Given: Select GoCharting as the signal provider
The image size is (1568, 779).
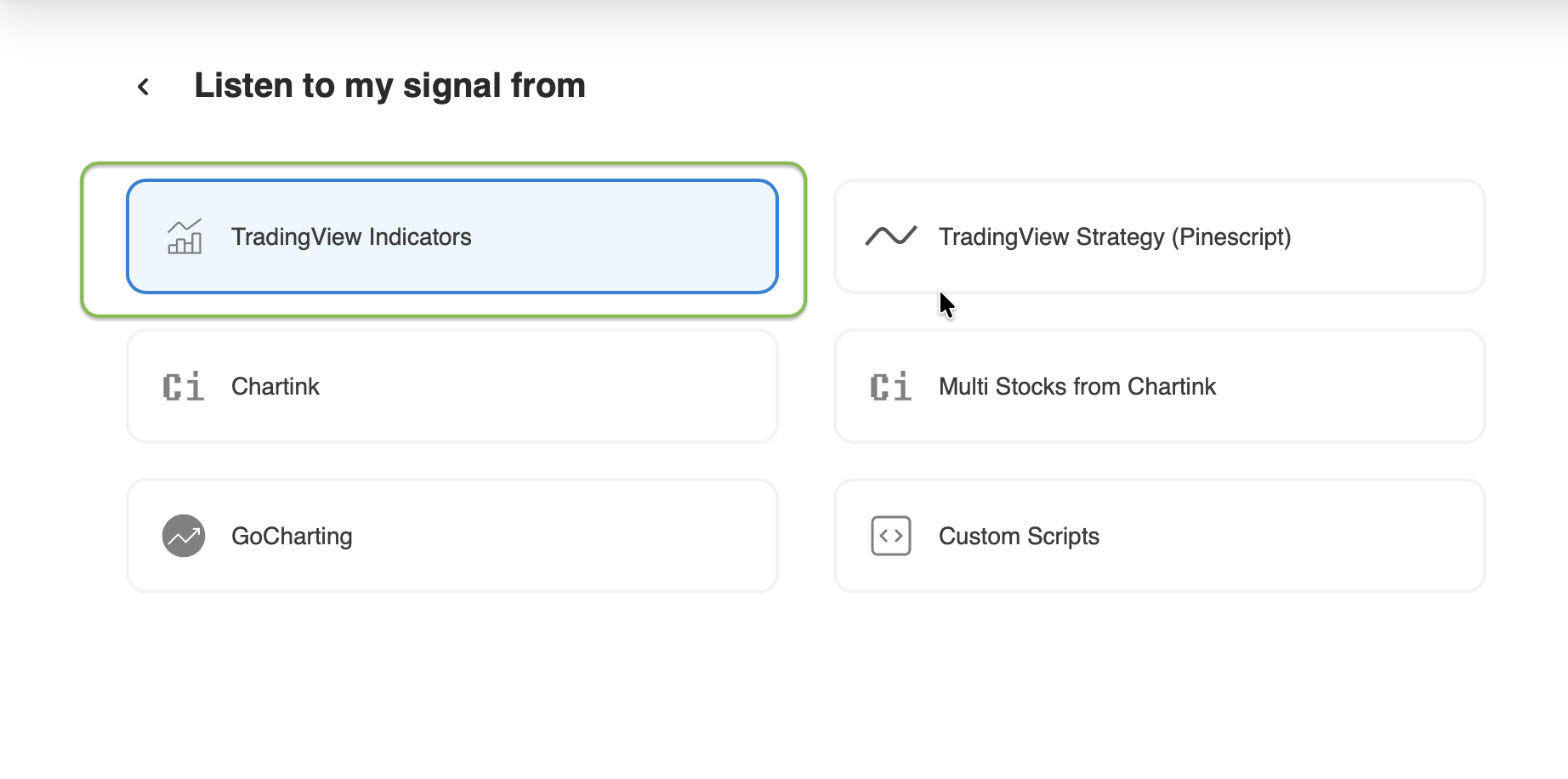Looking at the screenshot, I should tap(452, 536).
